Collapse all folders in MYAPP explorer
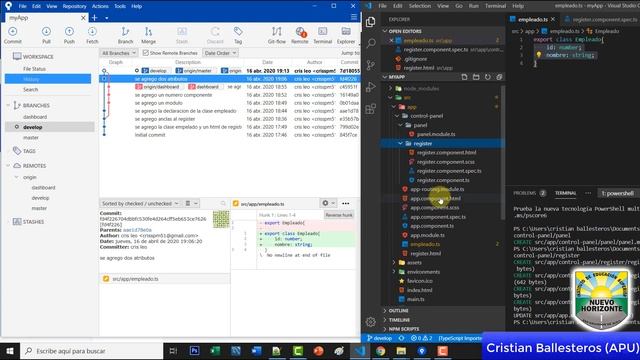640x360 pixels. tap(499, 77)
